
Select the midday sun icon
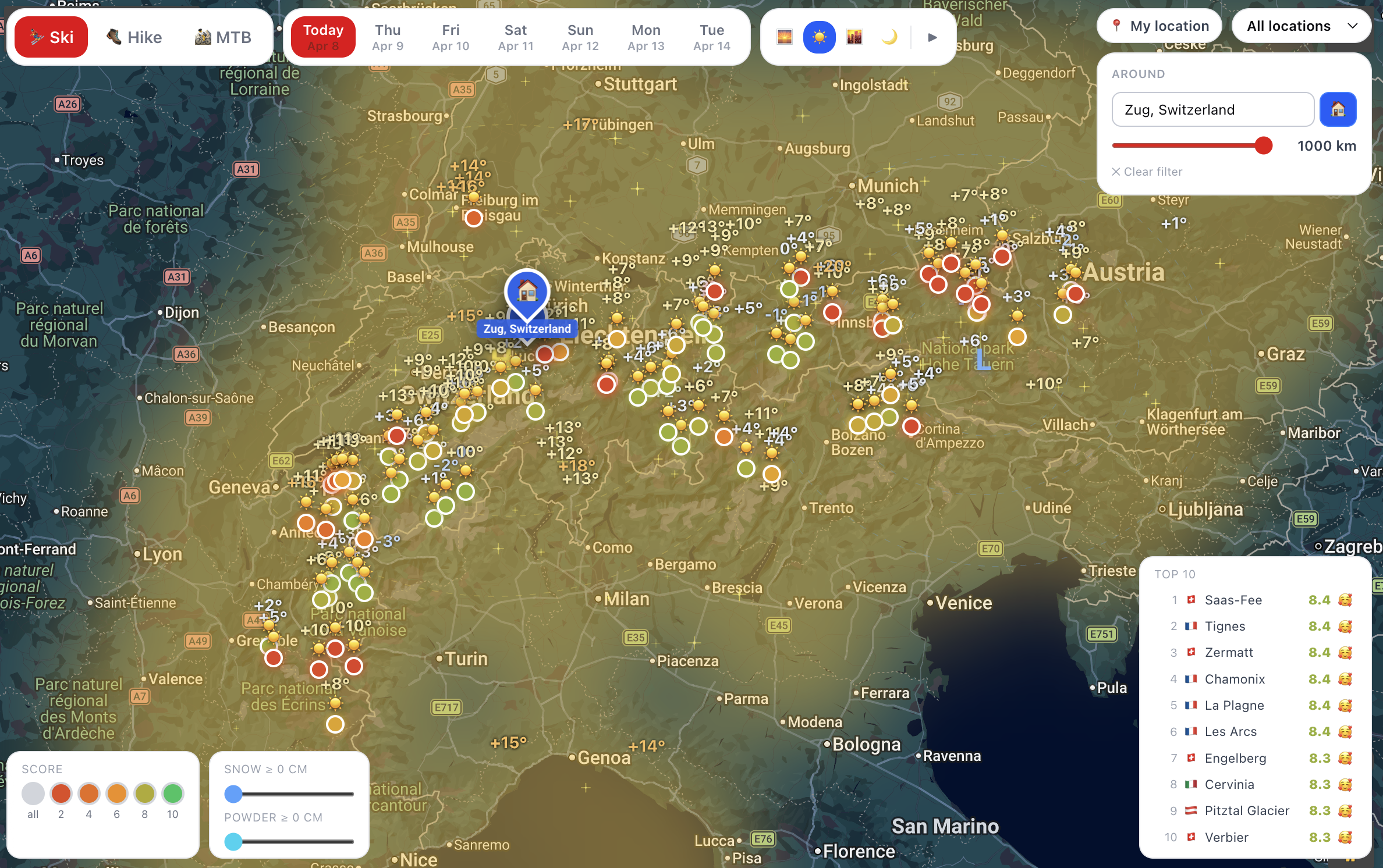819,37
